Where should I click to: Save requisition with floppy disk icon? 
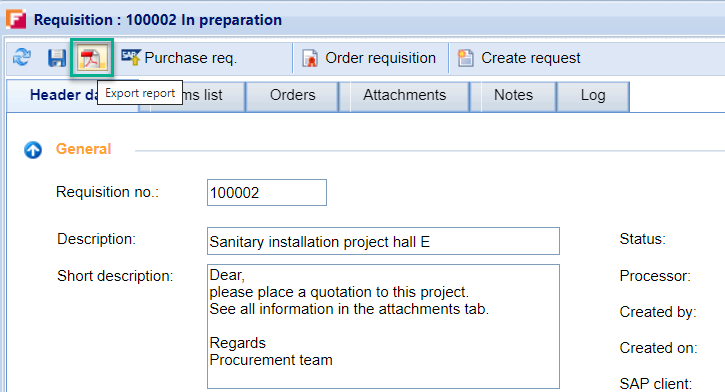(57, 58)
